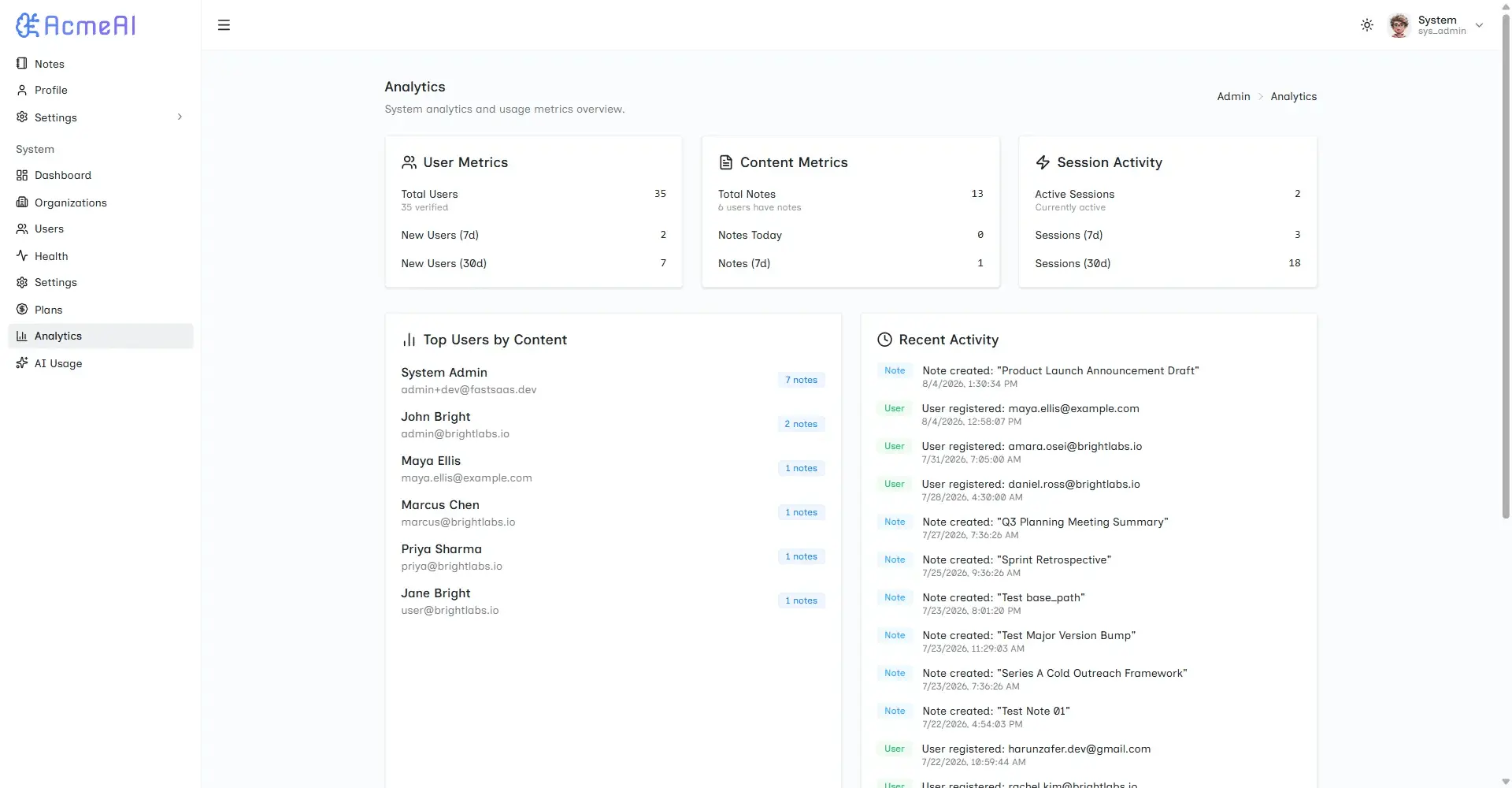This screenshot has width=1512, height=788.
Task: Click John Bright's 2 notes badge
Action: (x=801, y=424)
